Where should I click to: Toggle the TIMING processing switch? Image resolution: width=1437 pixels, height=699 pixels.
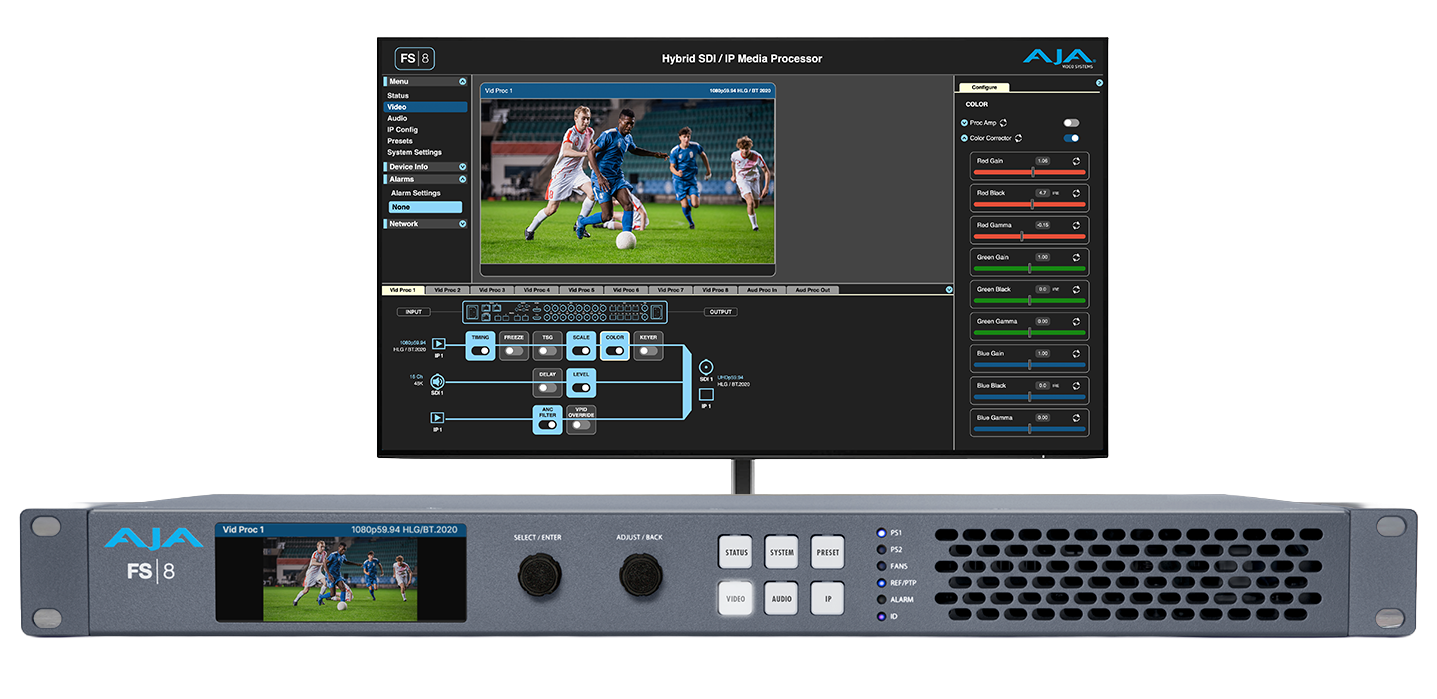tap(481, 351)
